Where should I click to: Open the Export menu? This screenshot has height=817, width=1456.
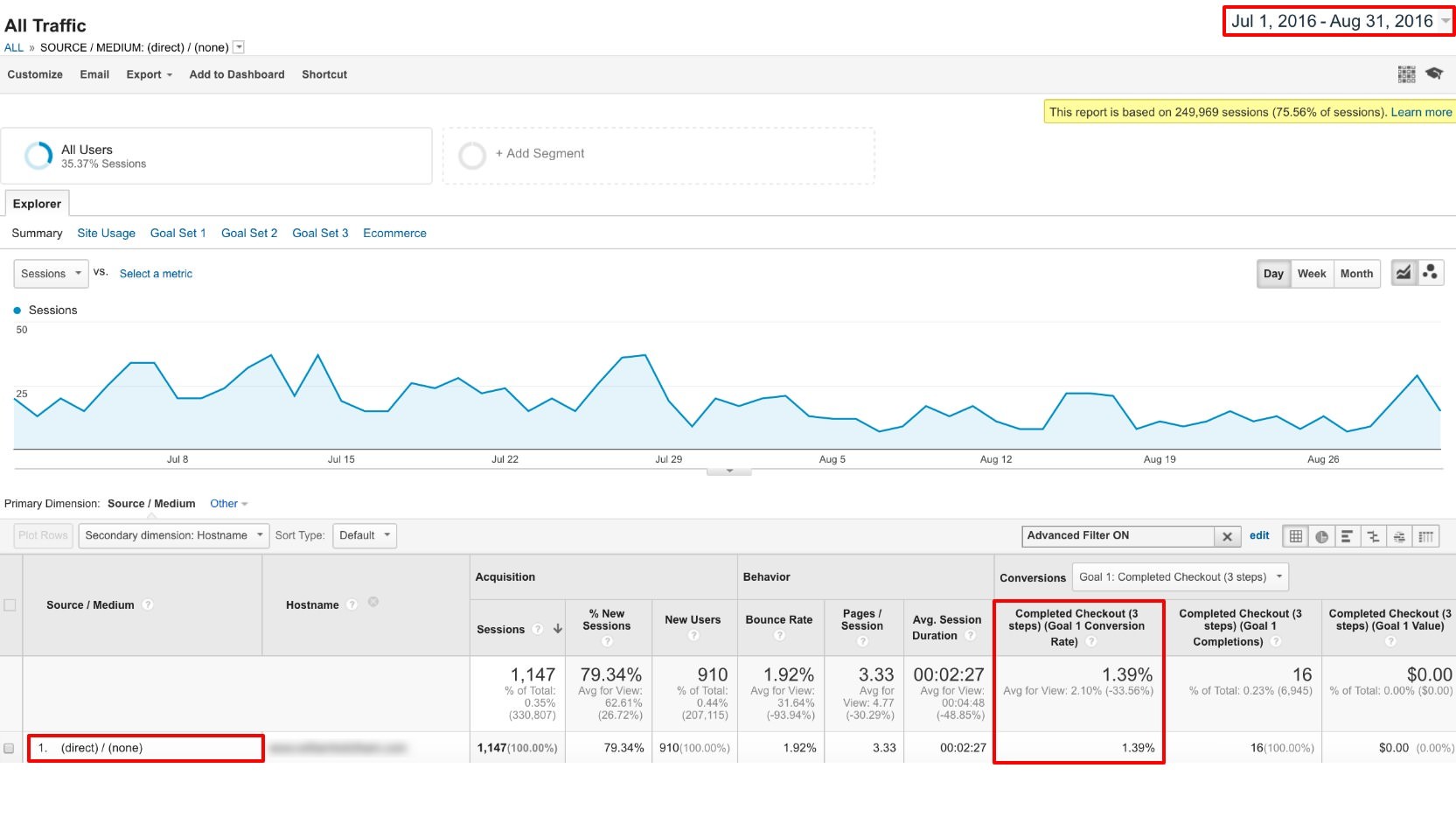click(148, 74)
